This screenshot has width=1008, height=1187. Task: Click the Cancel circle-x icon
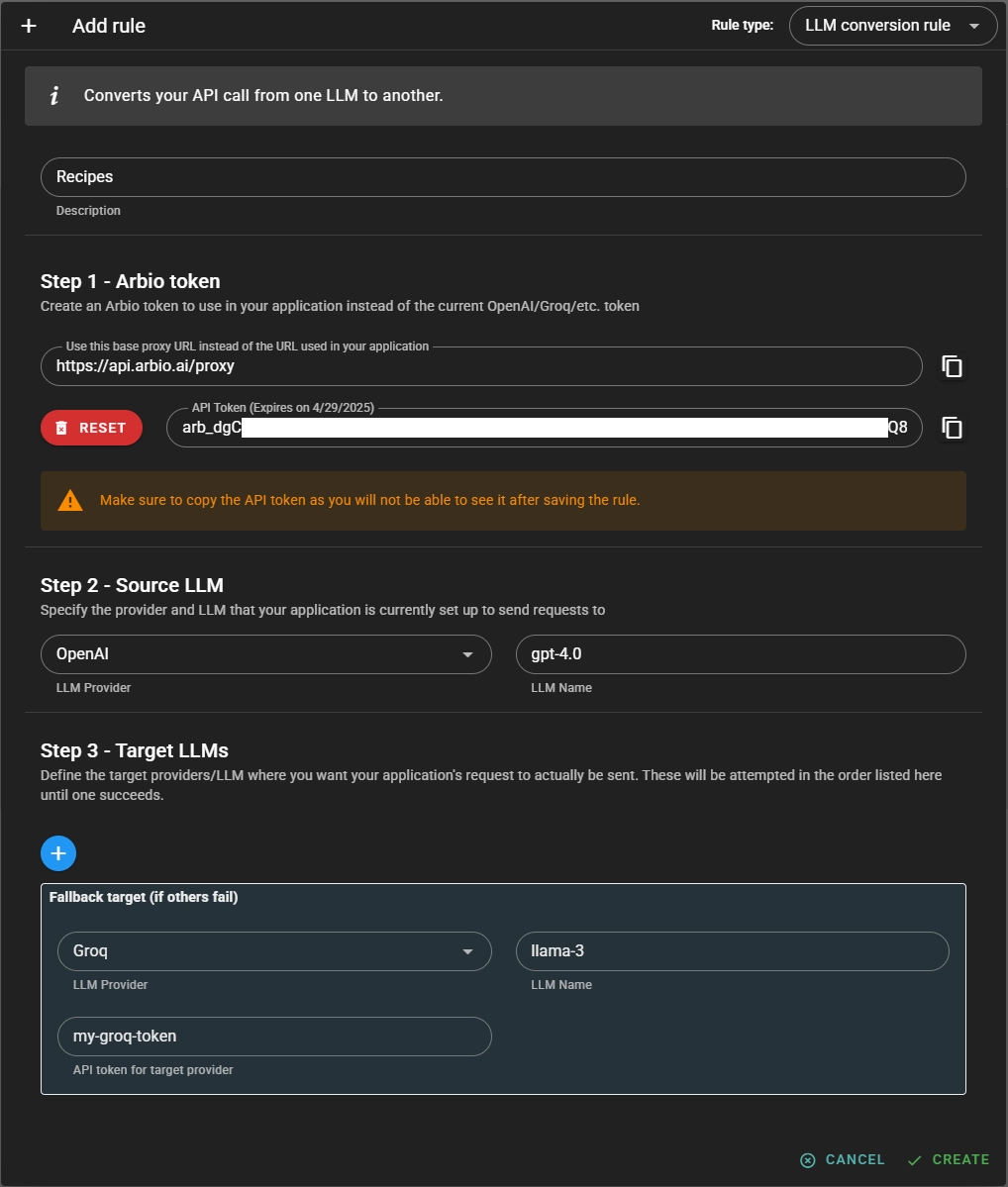click(807, 1159)
